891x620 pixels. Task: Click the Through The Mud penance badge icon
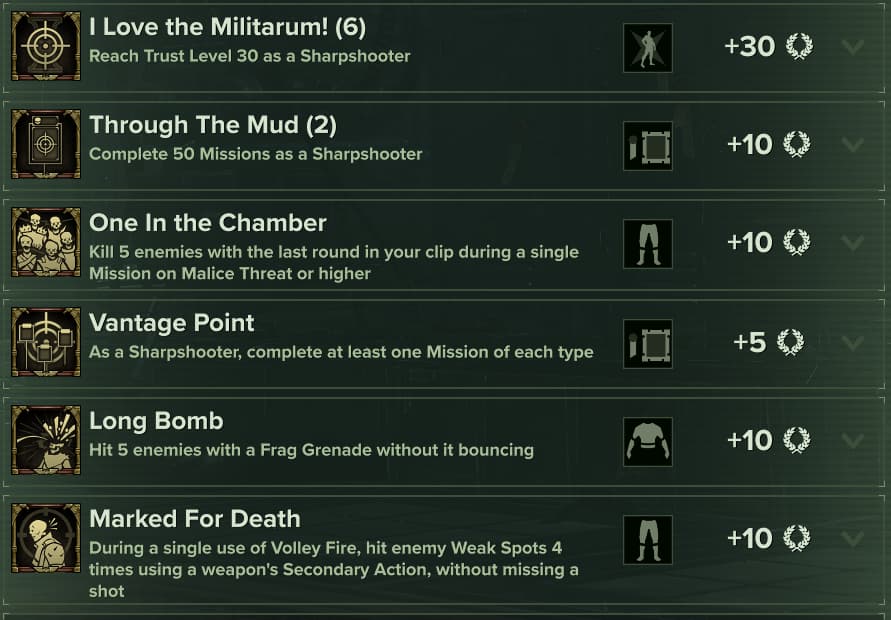pyautogui.click(x=46, y=144)
